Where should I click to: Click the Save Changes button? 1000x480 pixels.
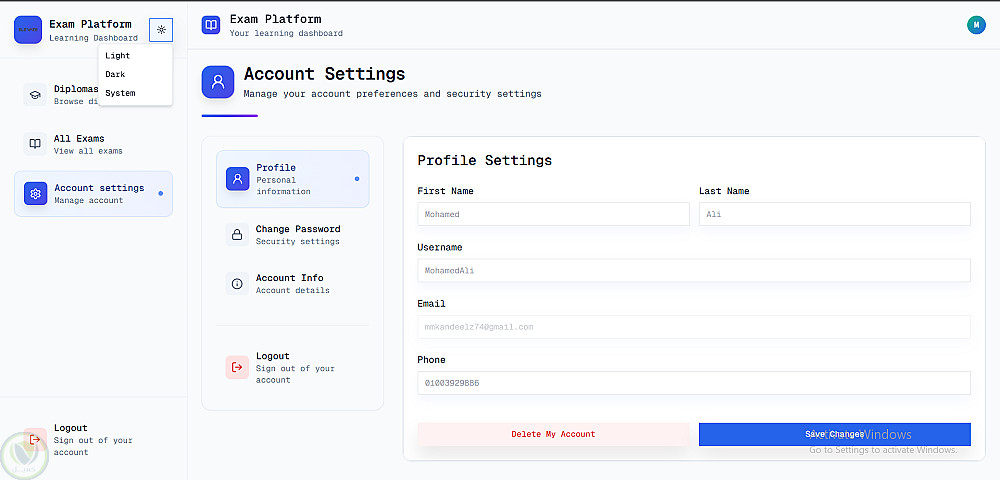point(834,434)
